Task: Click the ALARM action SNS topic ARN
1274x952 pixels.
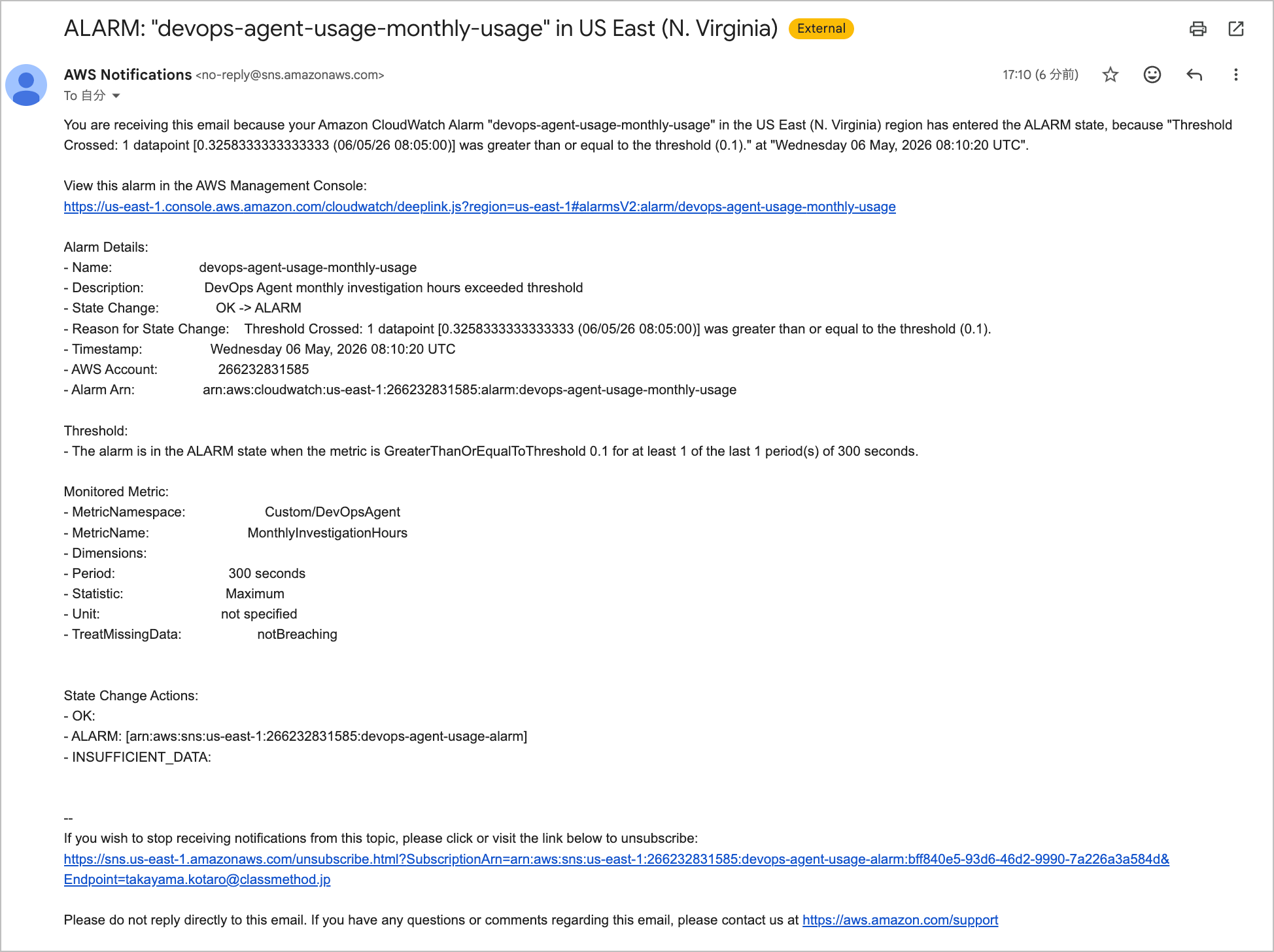Action: 326,736
